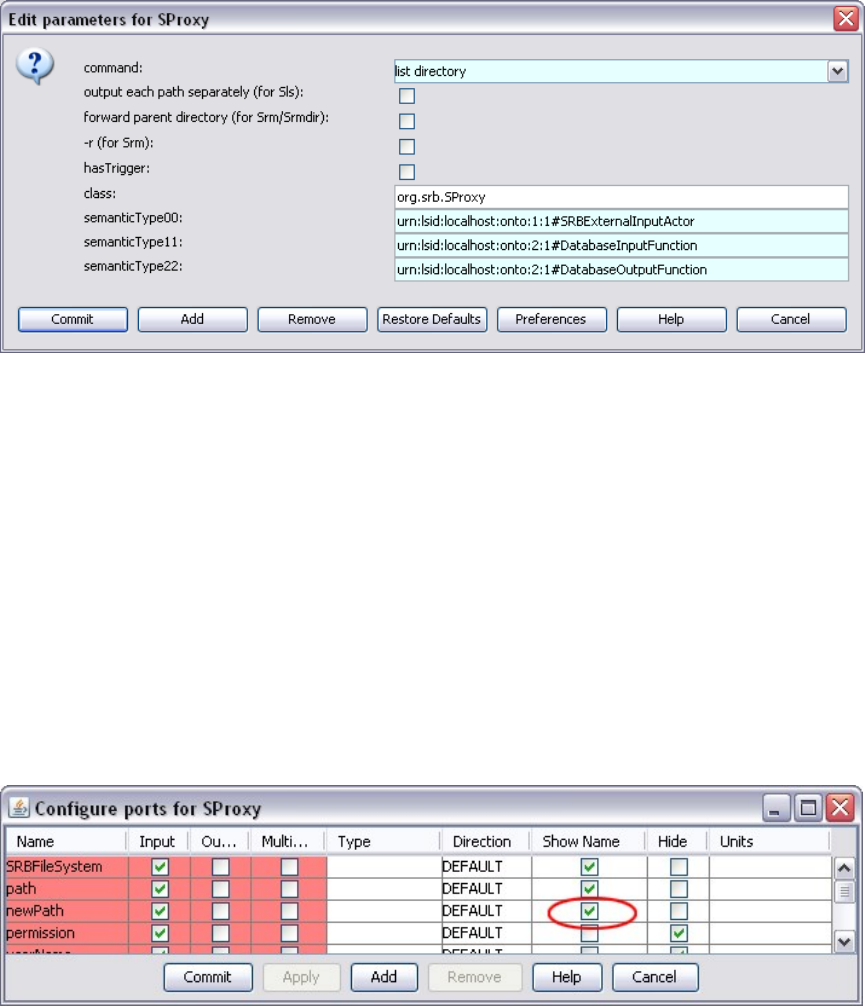Check the -r (for Srm) checkbox
865x1006 pixels.
[x=407, y=147]
